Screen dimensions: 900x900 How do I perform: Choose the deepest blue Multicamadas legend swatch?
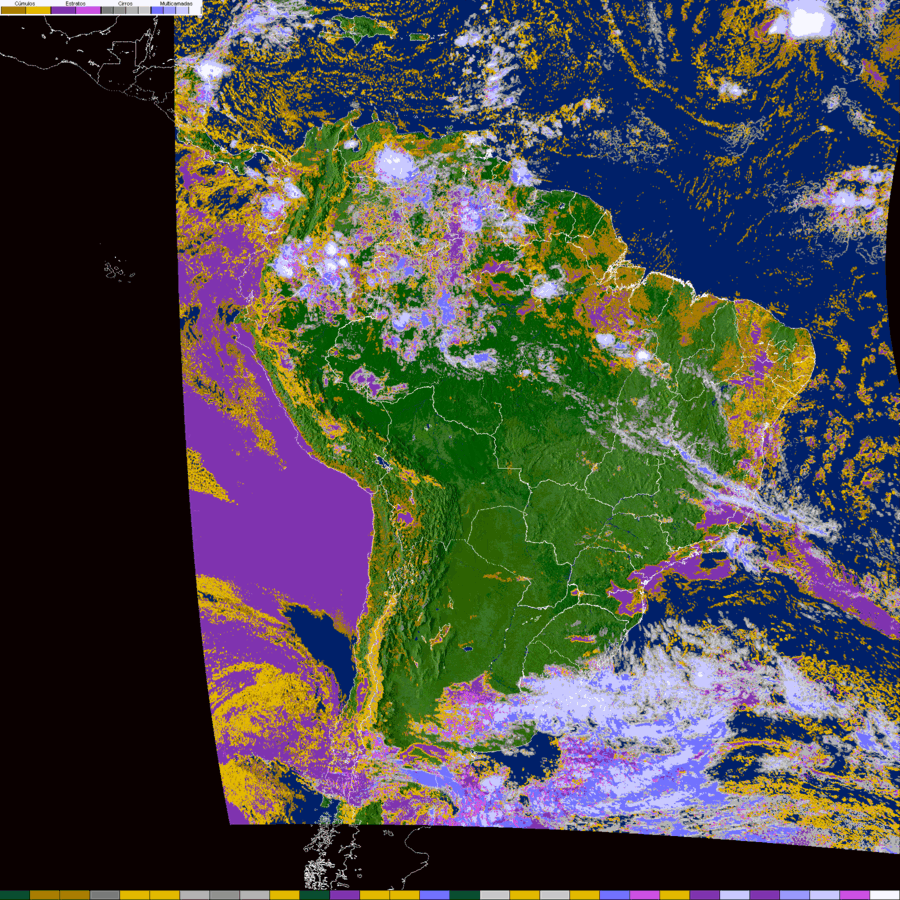157,10
